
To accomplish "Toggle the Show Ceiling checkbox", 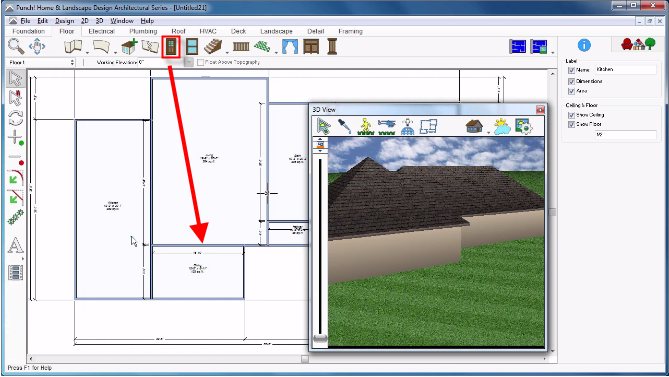I will (571, 115).
